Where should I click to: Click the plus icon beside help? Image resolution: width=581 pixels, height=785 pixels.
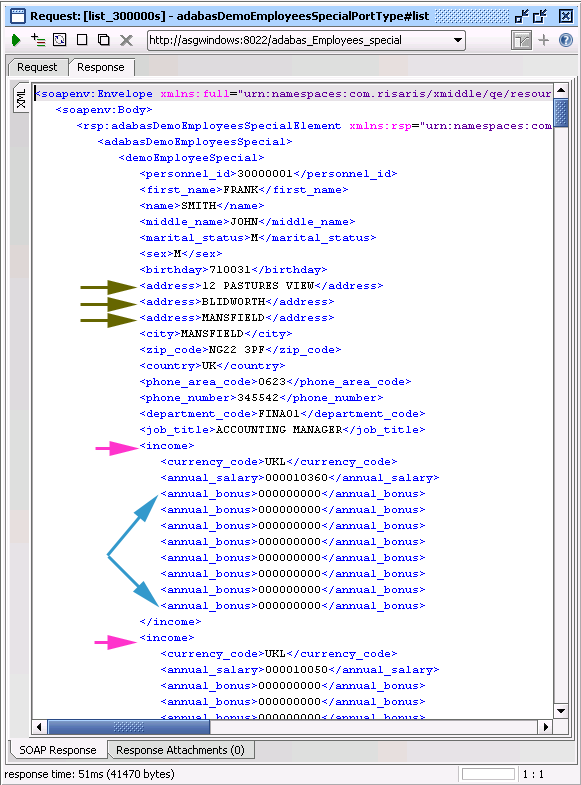(543, 40)
